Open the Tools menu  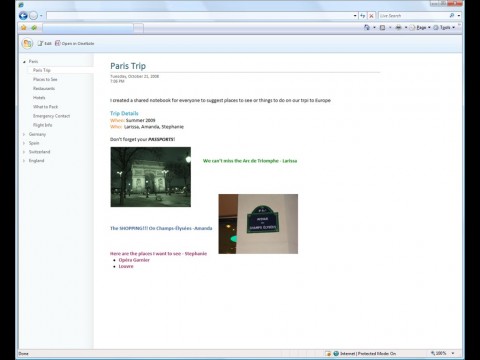coord(444,28)
